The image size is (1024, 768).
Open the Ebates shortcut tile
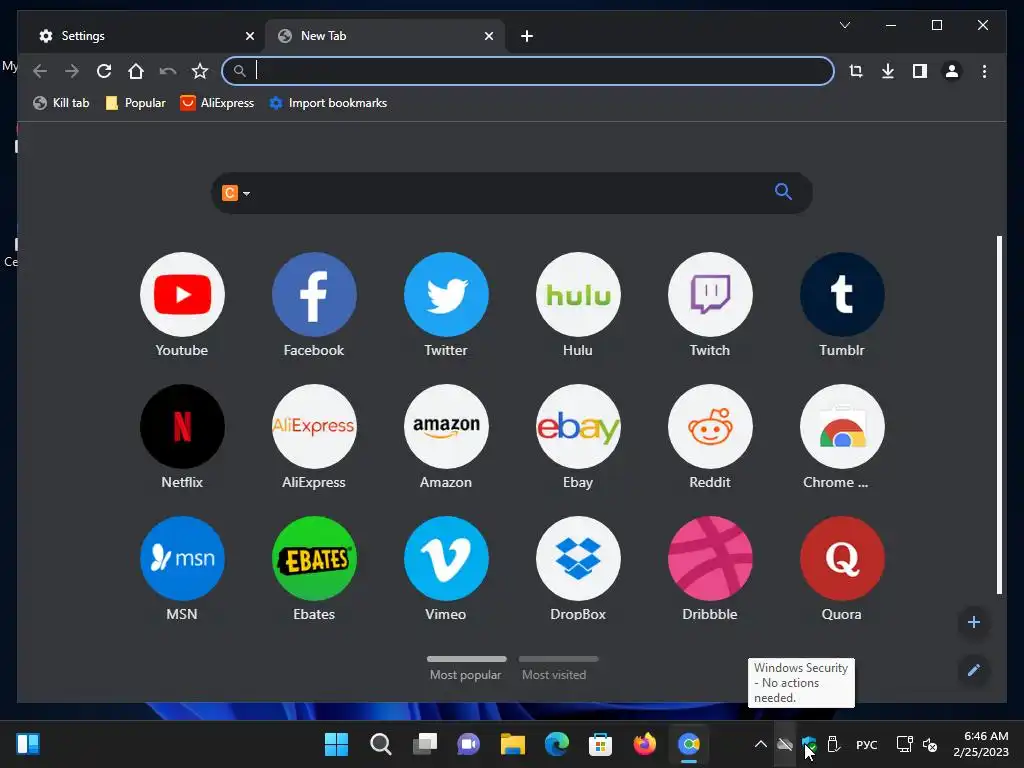pyautogui.click(x=314, y=558)
